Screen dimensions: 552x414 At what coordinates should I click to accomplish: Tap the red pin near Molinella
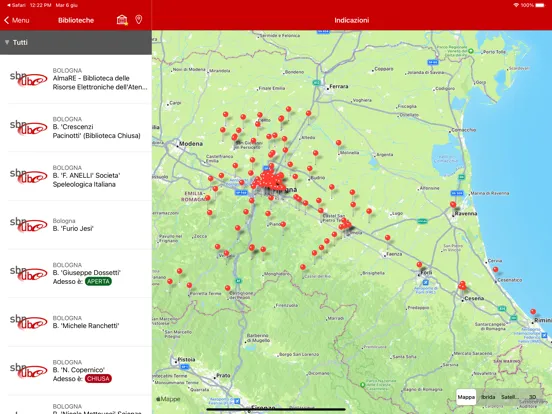338,143
